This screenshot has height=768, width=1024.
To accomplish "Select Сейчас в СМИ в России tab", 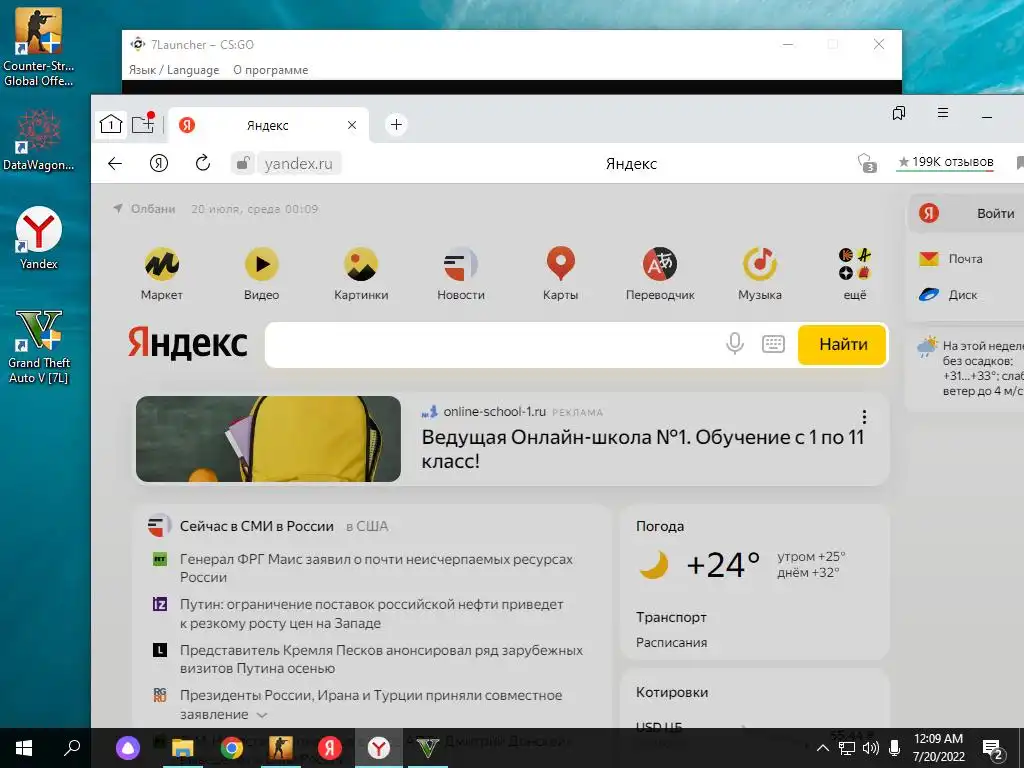I will click(257, 526).
